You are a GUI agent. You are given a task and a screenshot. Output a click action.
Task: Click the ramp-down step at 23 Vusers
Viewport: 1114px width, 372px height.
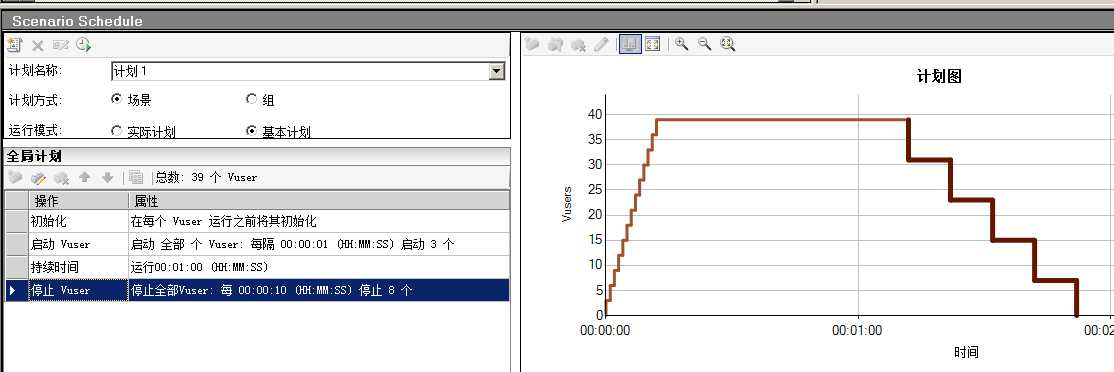tap(971, 199)
